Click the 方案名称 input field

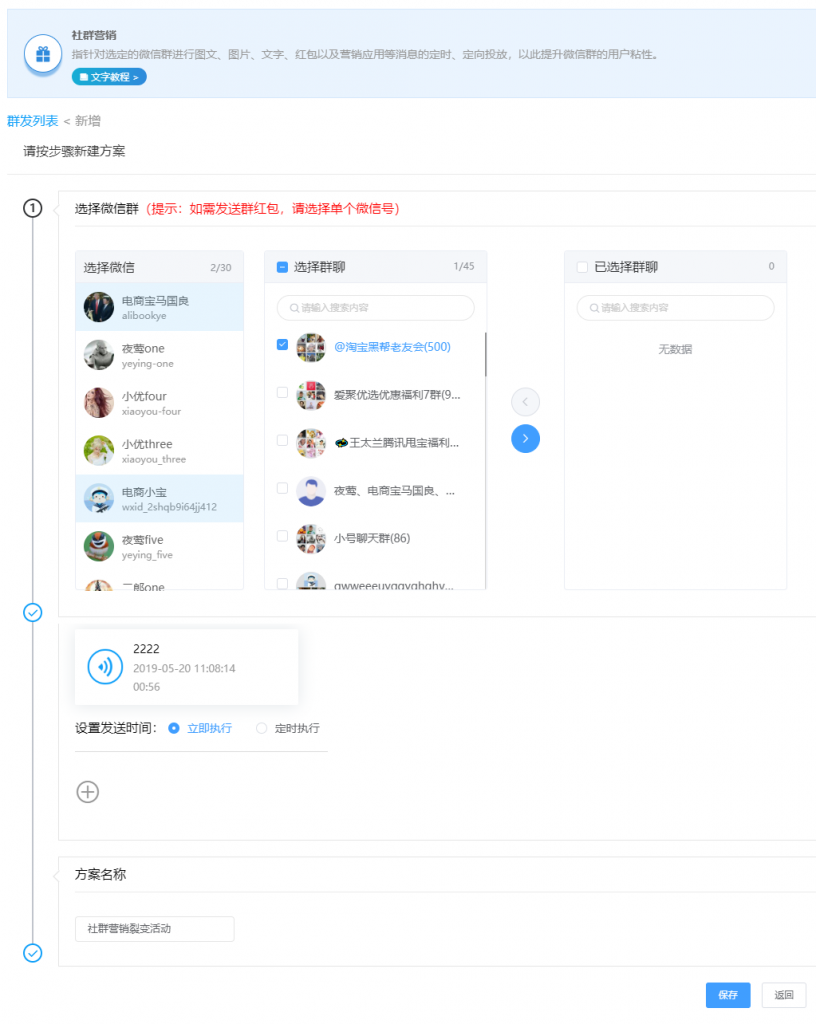point(155,929)
